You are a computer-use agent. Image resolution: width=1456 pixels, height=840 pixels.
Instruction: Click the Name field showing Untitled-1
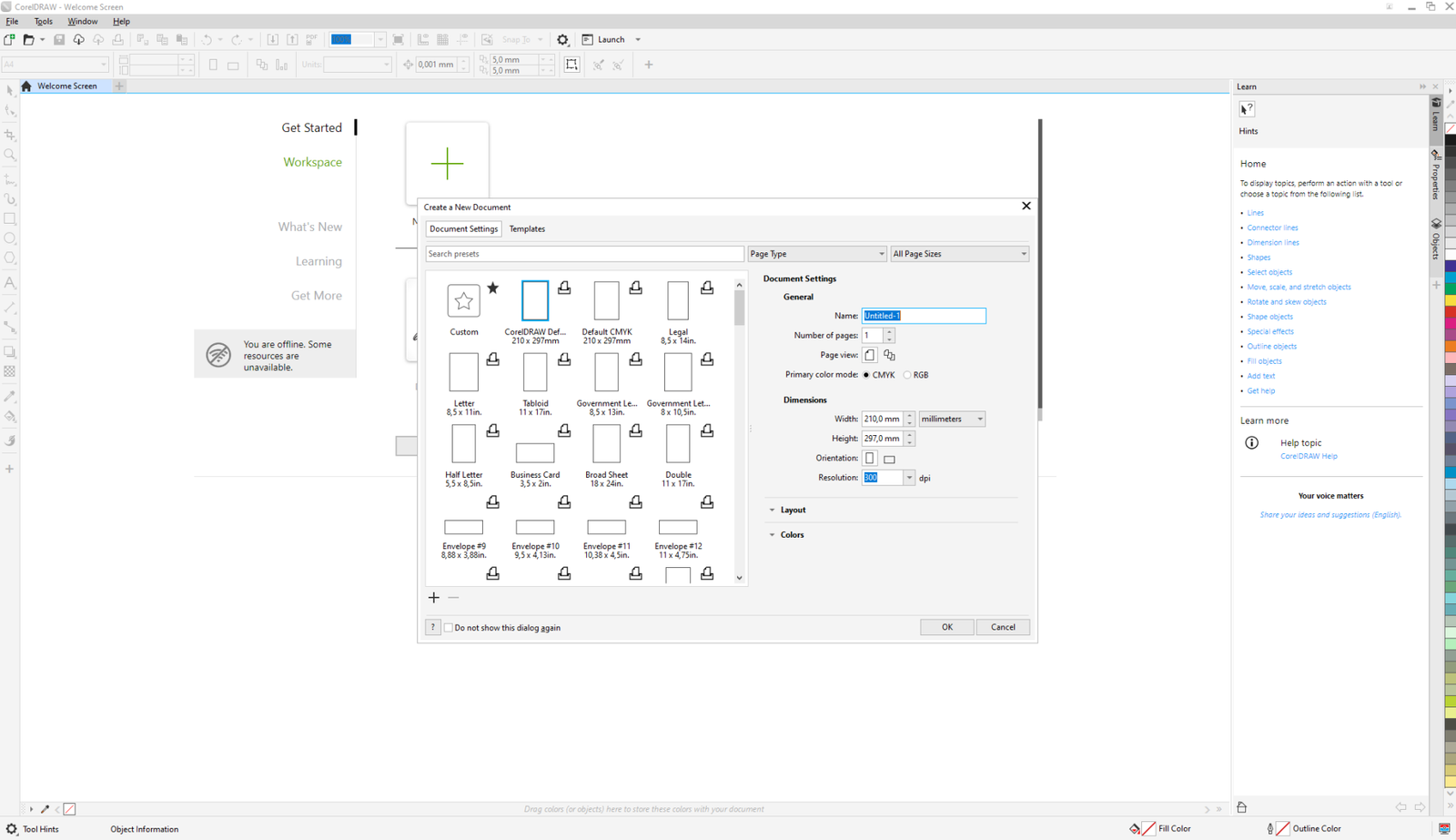(x=924, y=316)
